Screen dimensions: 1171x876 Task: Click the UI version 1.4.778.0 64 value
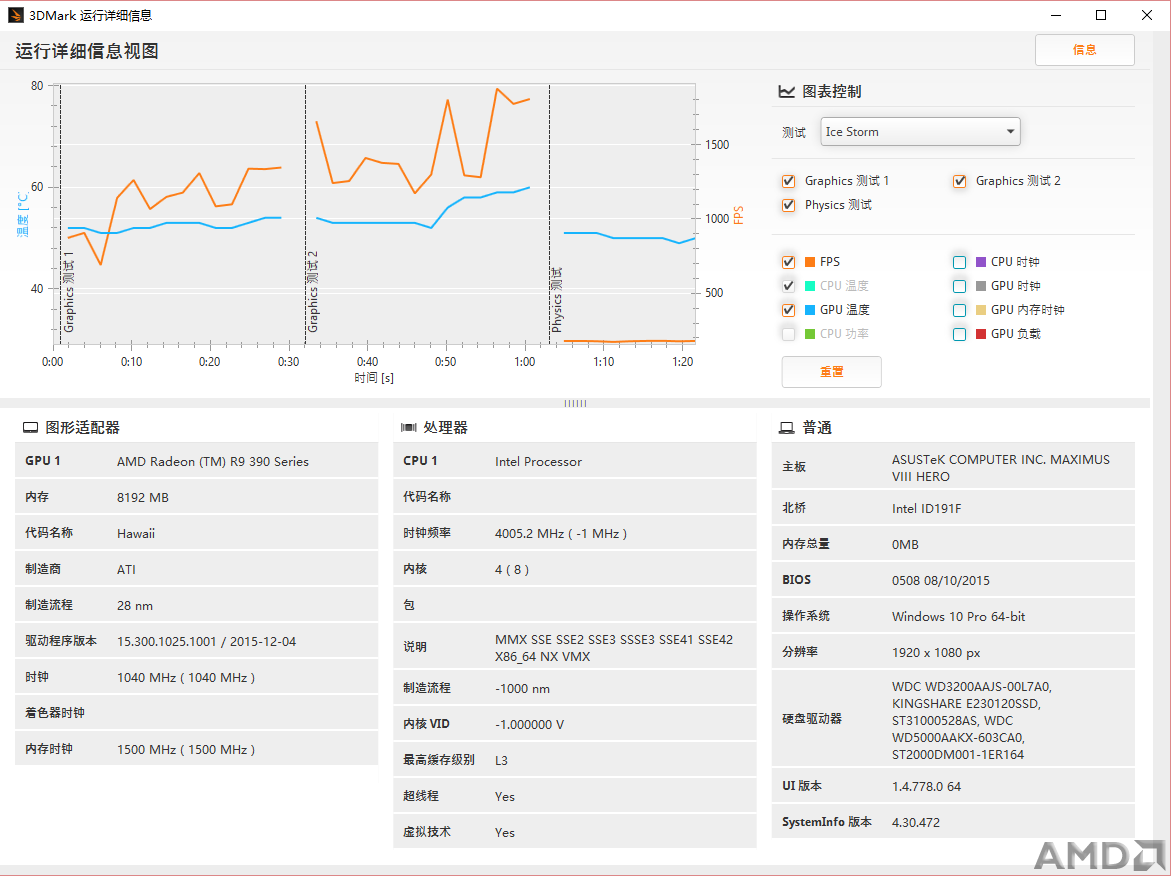(926, 786)
